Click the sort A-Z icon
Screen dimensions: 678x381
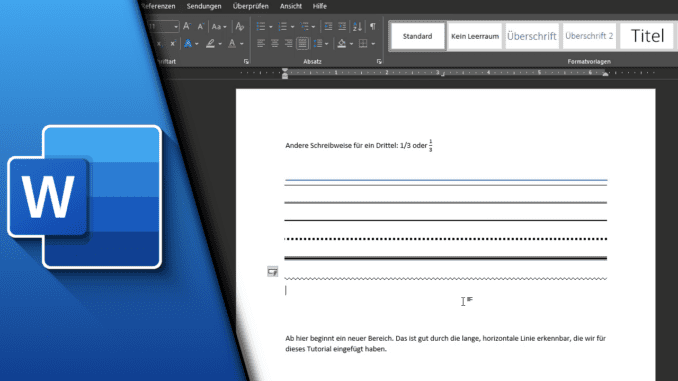pyautogui.click(x=357, y=26)
